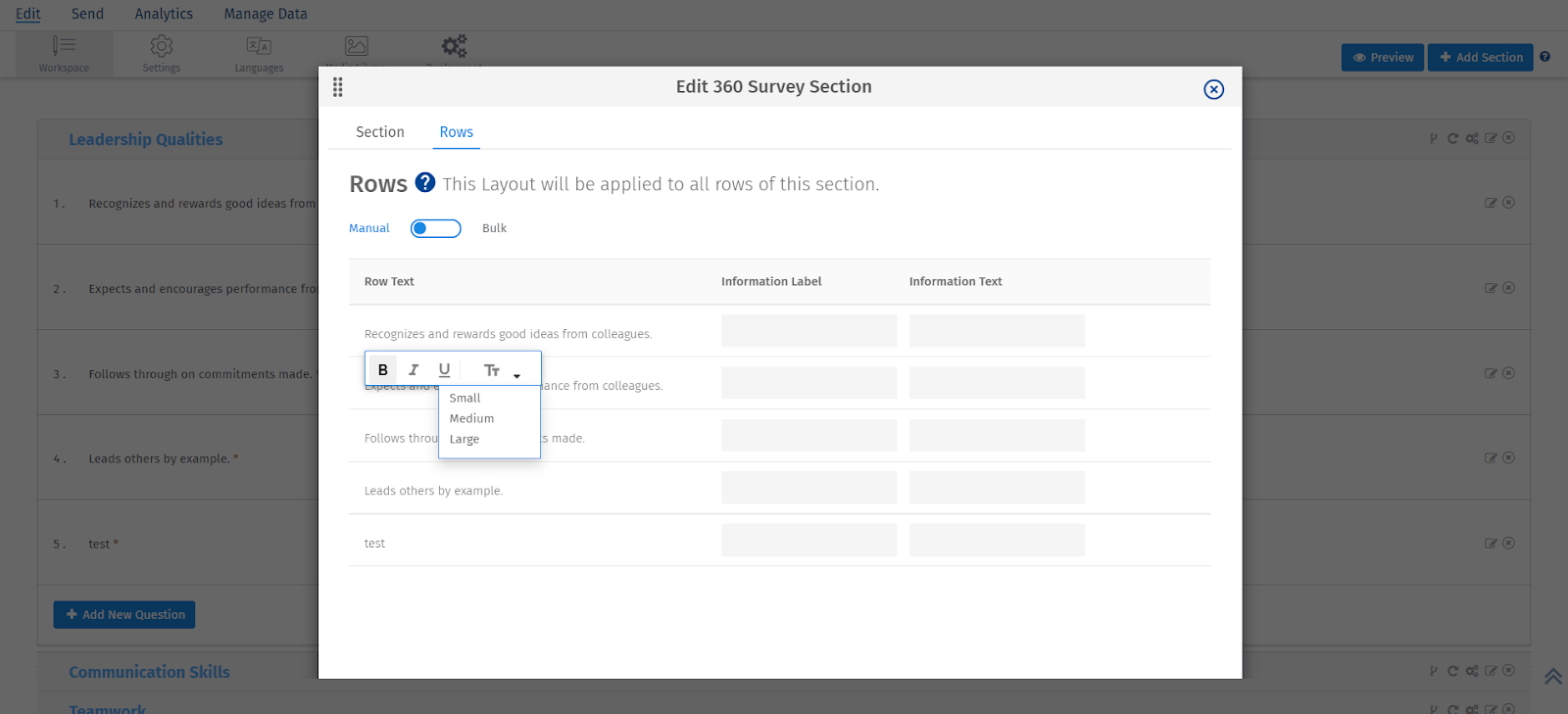The image size is (1568, 714).
Task: Choose Medium text size
Action: (471, 418)
